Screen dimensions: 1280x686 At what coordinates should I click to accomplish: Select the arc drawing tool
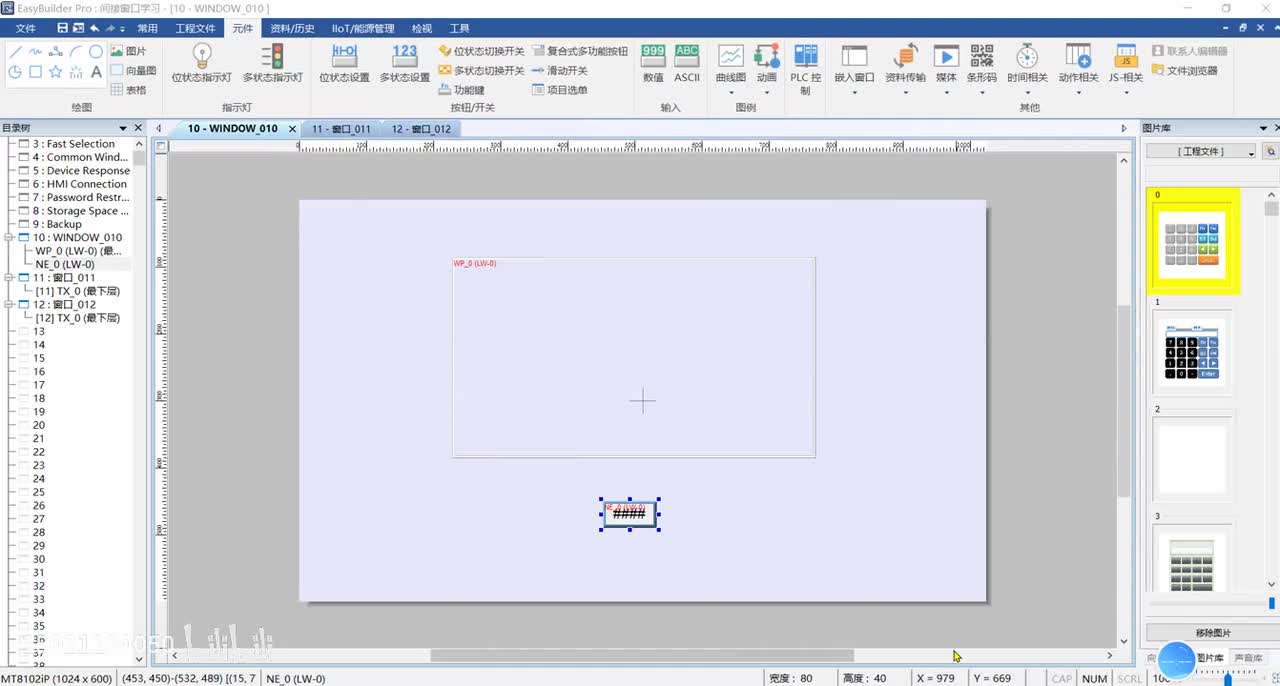(x=76, y=51)
